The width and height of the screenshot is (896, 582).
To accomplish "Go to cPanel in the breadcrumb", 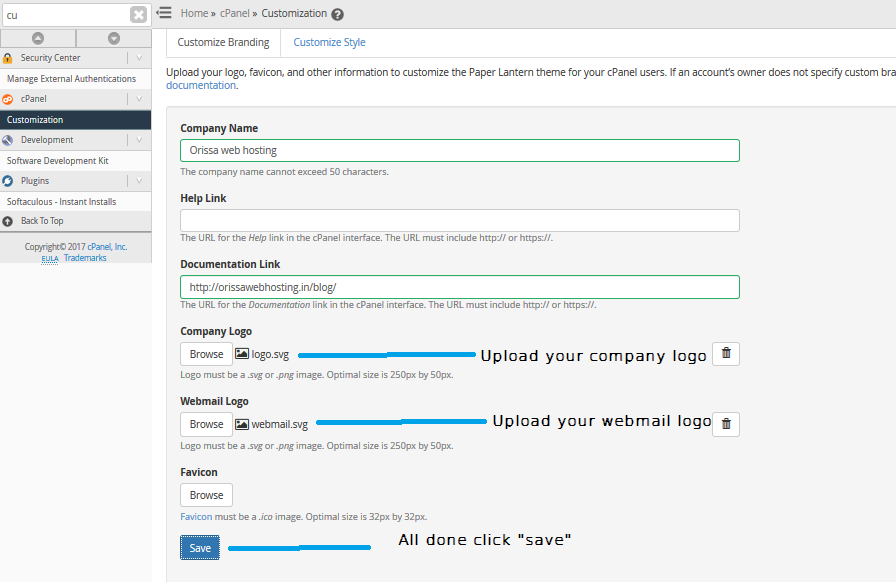I will point(235,13).
